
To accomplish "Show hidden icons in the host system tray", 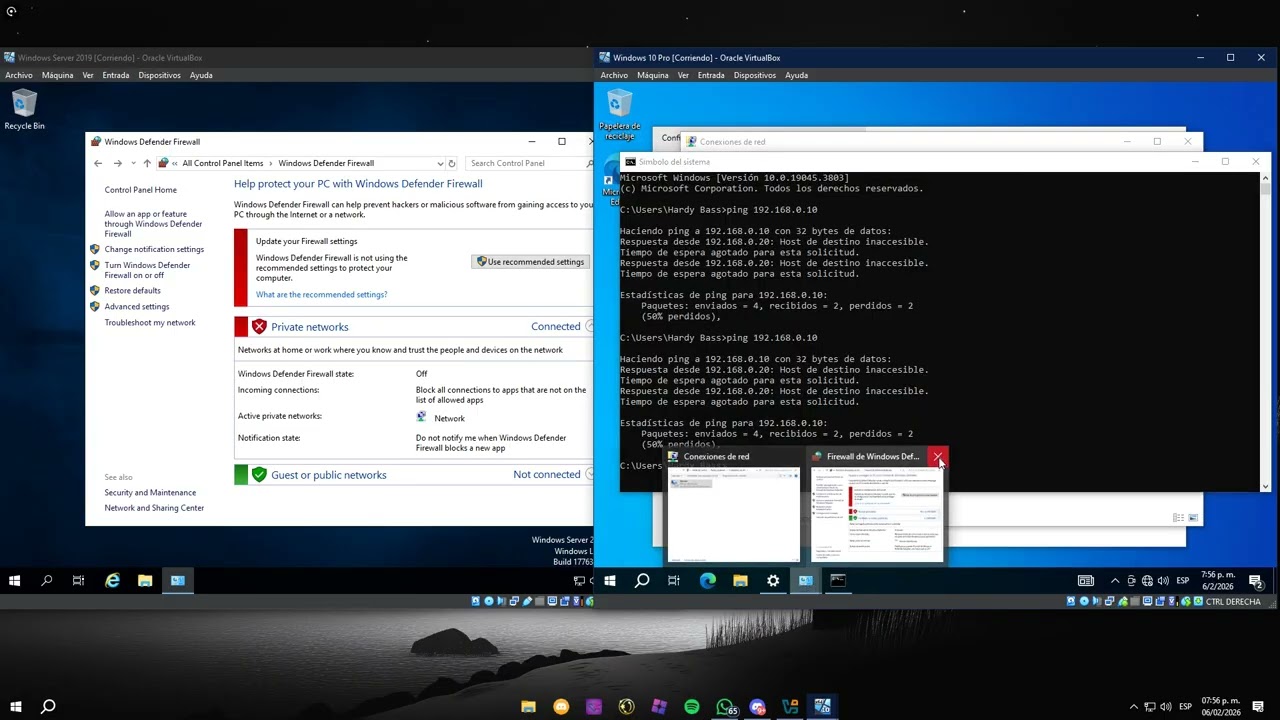I will point(1133,707).
